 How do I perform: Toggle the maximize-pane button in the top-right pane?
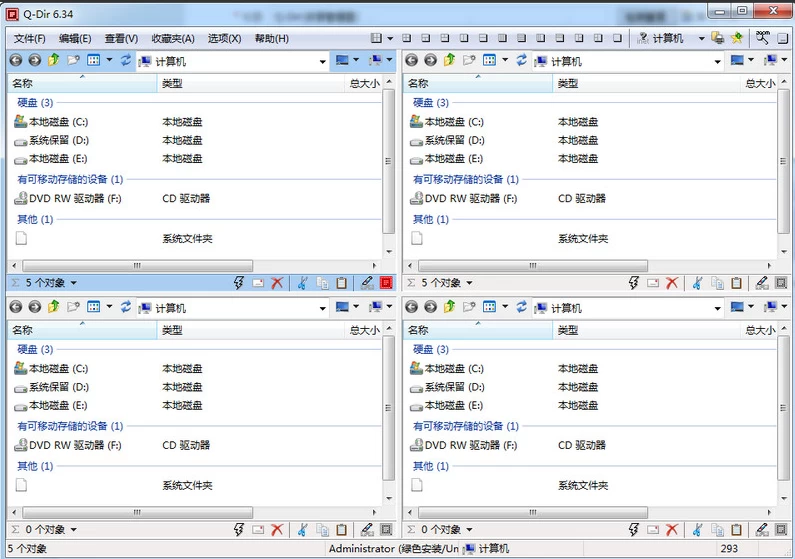782,284
